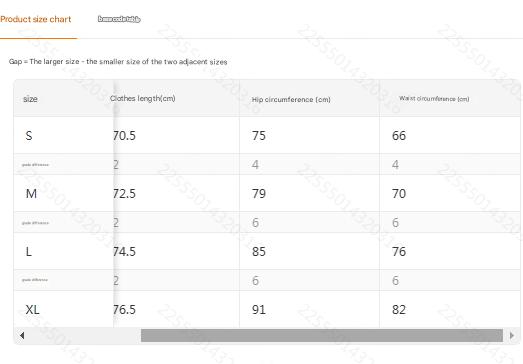Select the S size row label
523x364 pixels.
tap(29, 135)
